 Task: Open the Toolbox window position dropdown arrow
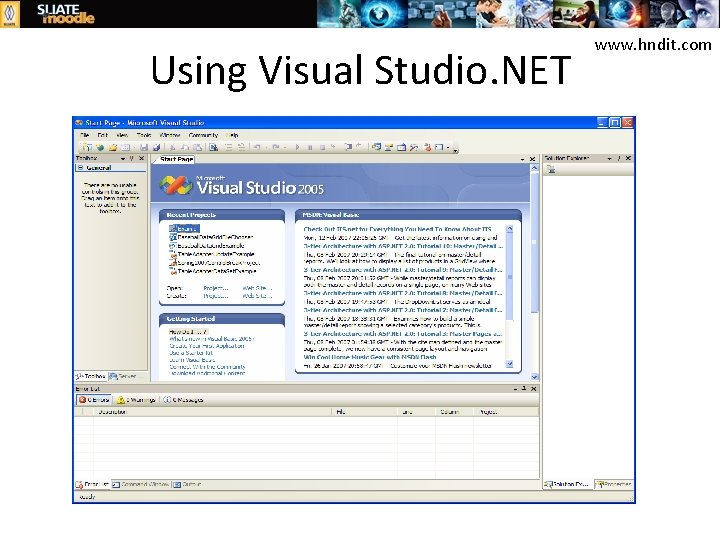[x=123, y=158]
